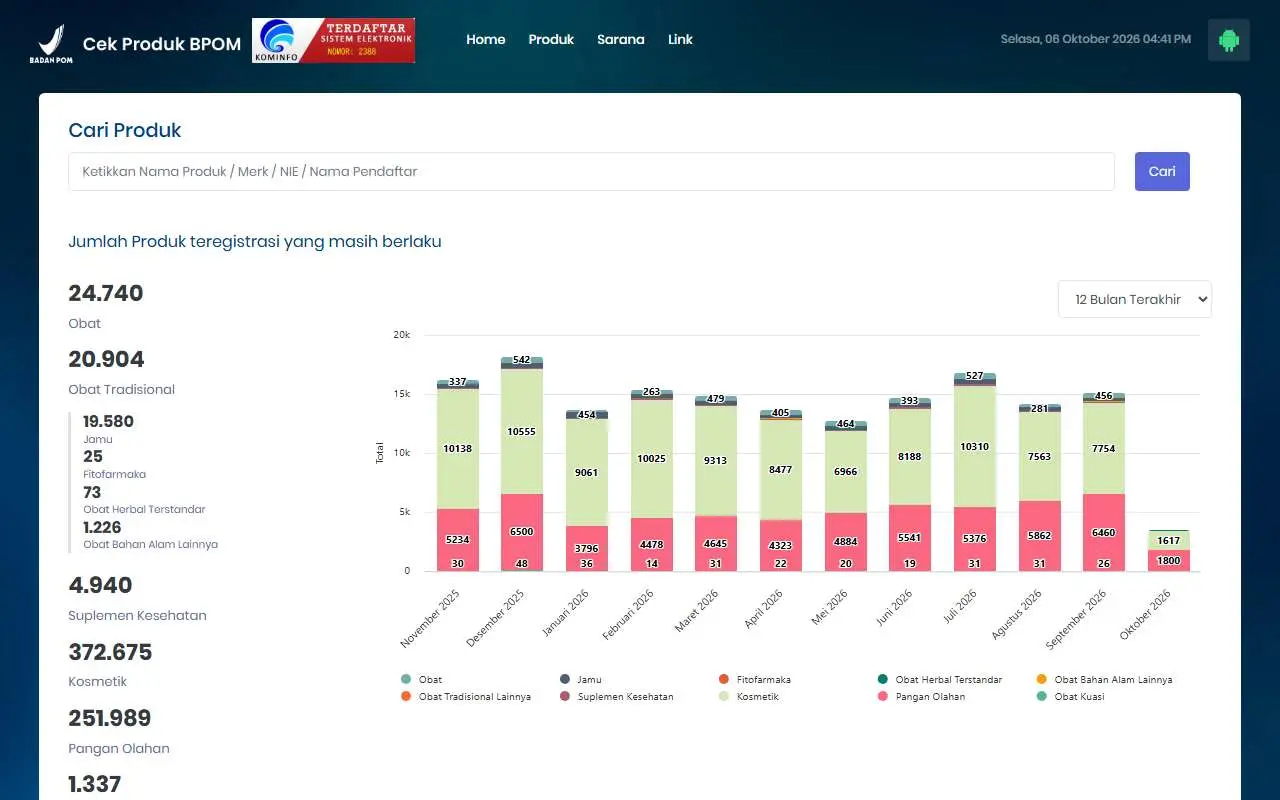This screenshot has height=800, width=1280.
Task: Click Desember 2025 Kosmetik bar segment 10555
Action: (522, 431)
